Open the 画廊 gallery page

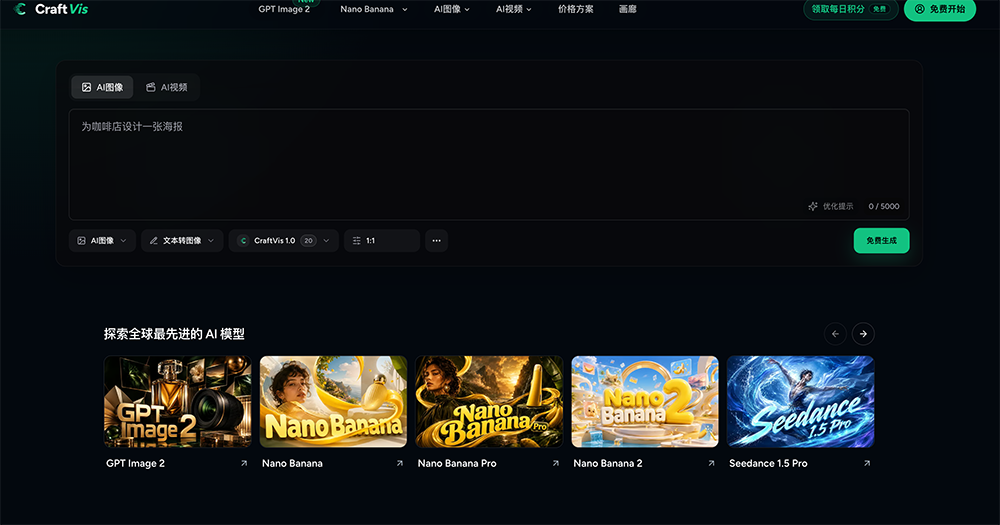click(x=628, y=9)
